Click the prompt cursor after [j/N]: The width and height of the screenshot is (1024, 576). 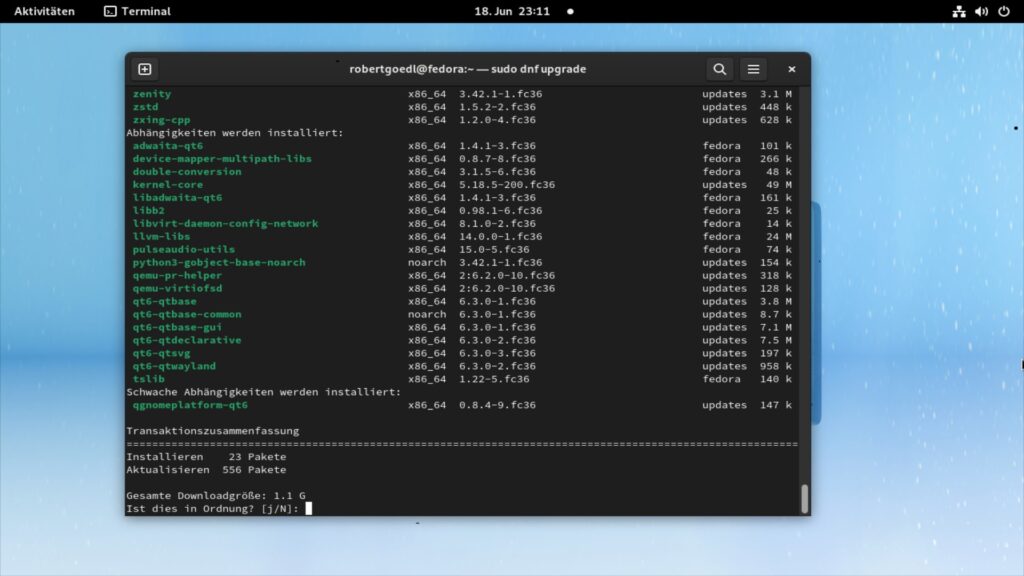click(308, 508)
